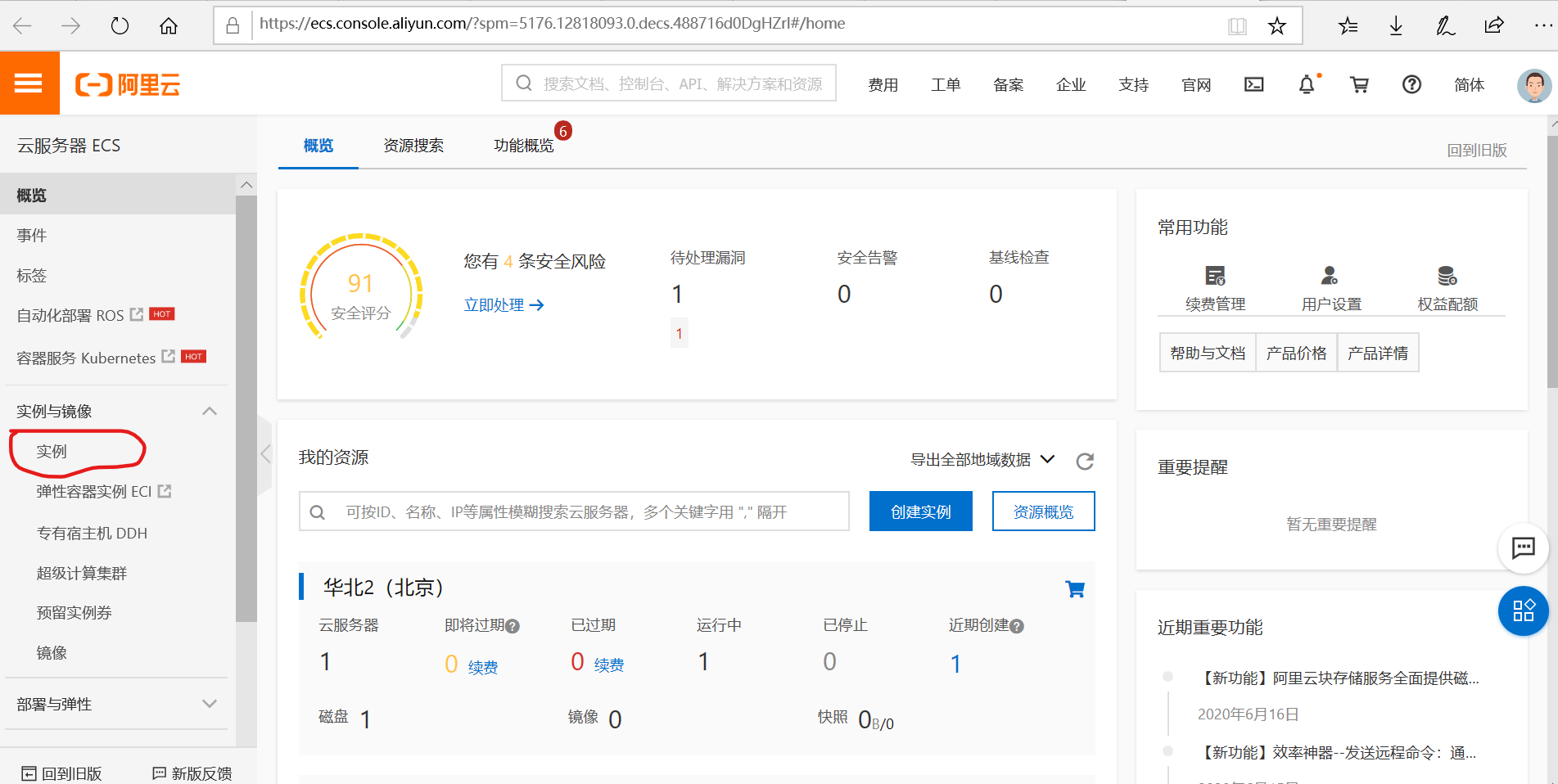Select 实例 in sidebar
This screenshot has width=1558, height=784.
pos(52,451)
